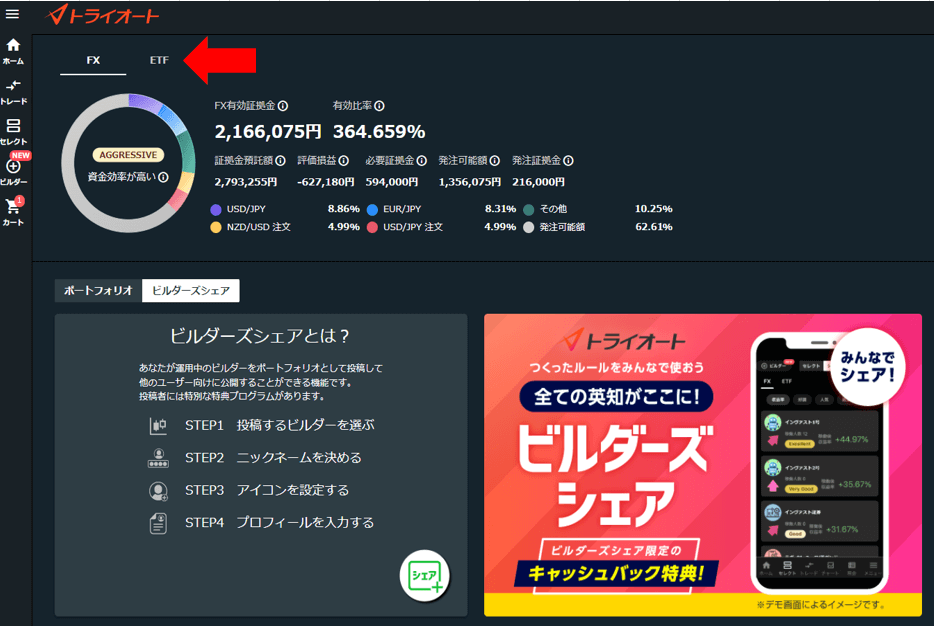
Task: Click STEP2 ニックネームを決める text
Action: [x=273, y=458]
